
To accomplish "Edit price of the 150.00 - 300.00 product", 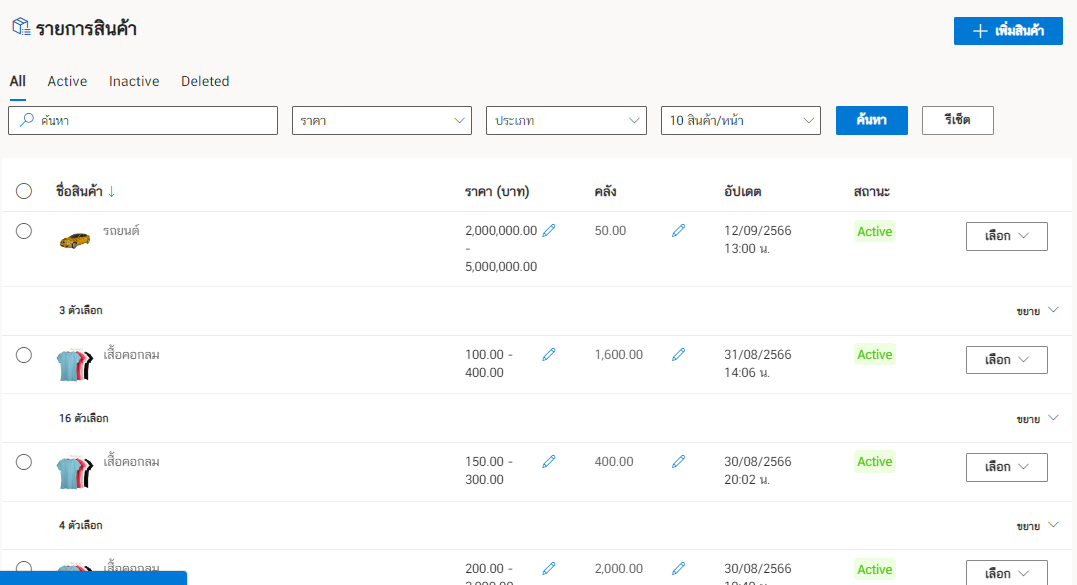I will 548,461.
